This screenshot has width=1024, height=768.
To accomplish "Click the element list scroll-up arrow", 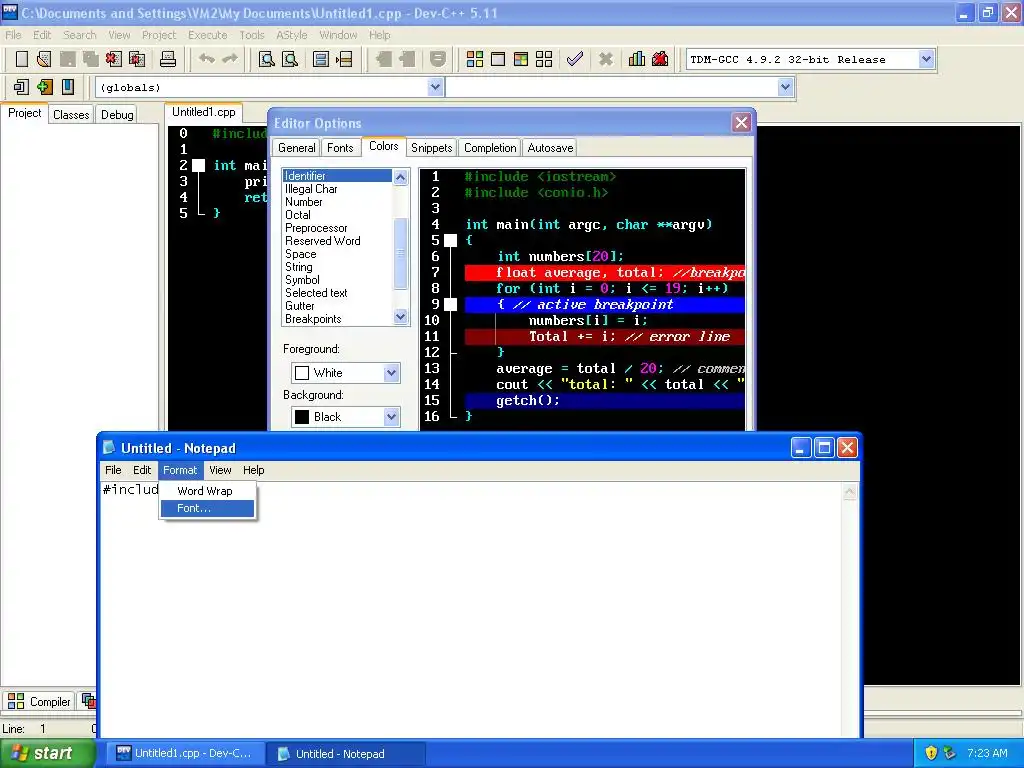I will pyautogui.click(x=400, y=177).
